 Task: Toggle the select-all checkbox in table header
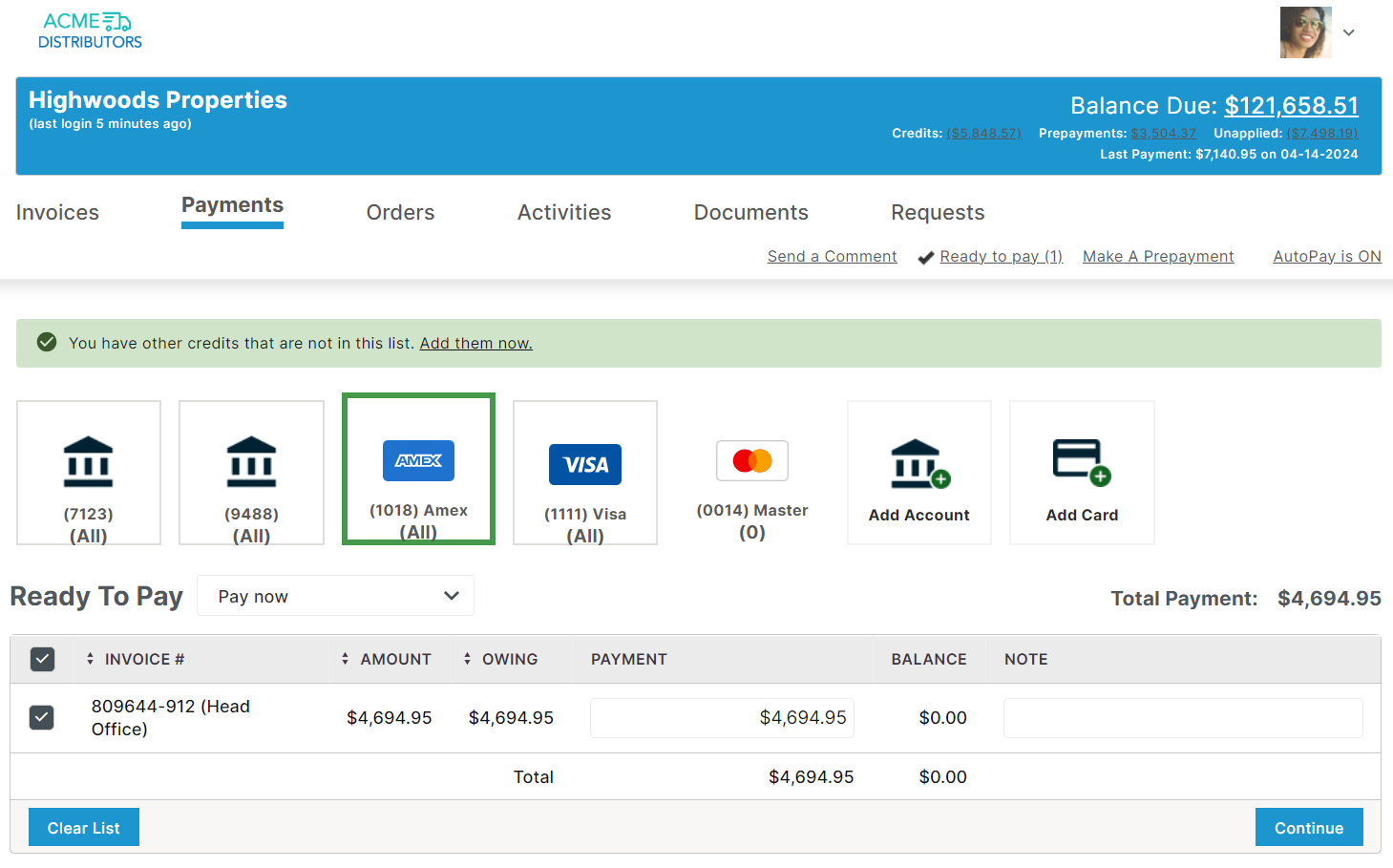click(42, 659)
